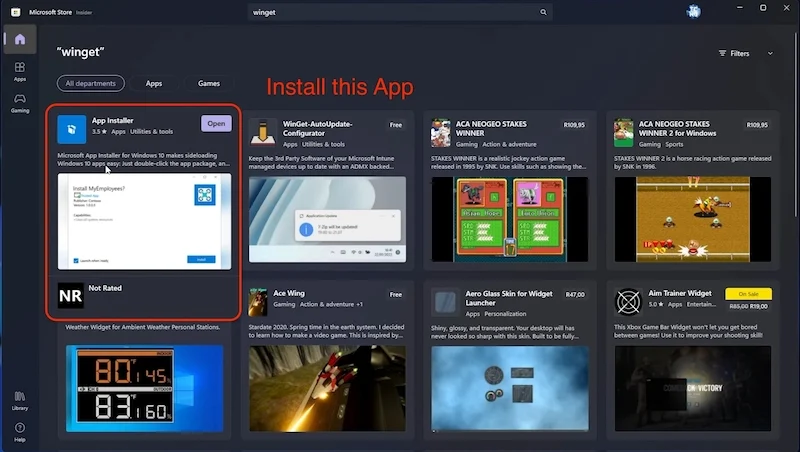
Task: Open the weather station widget thumbnail
Action: click(144, 389)
